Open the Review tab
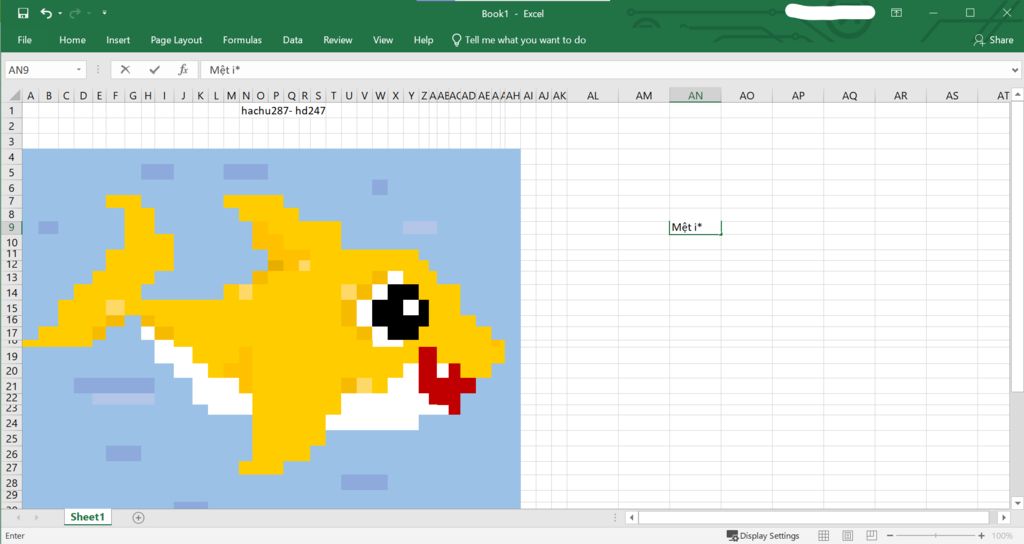Image resolution: width=1024 pixels, height=544 pixels. 338,40
